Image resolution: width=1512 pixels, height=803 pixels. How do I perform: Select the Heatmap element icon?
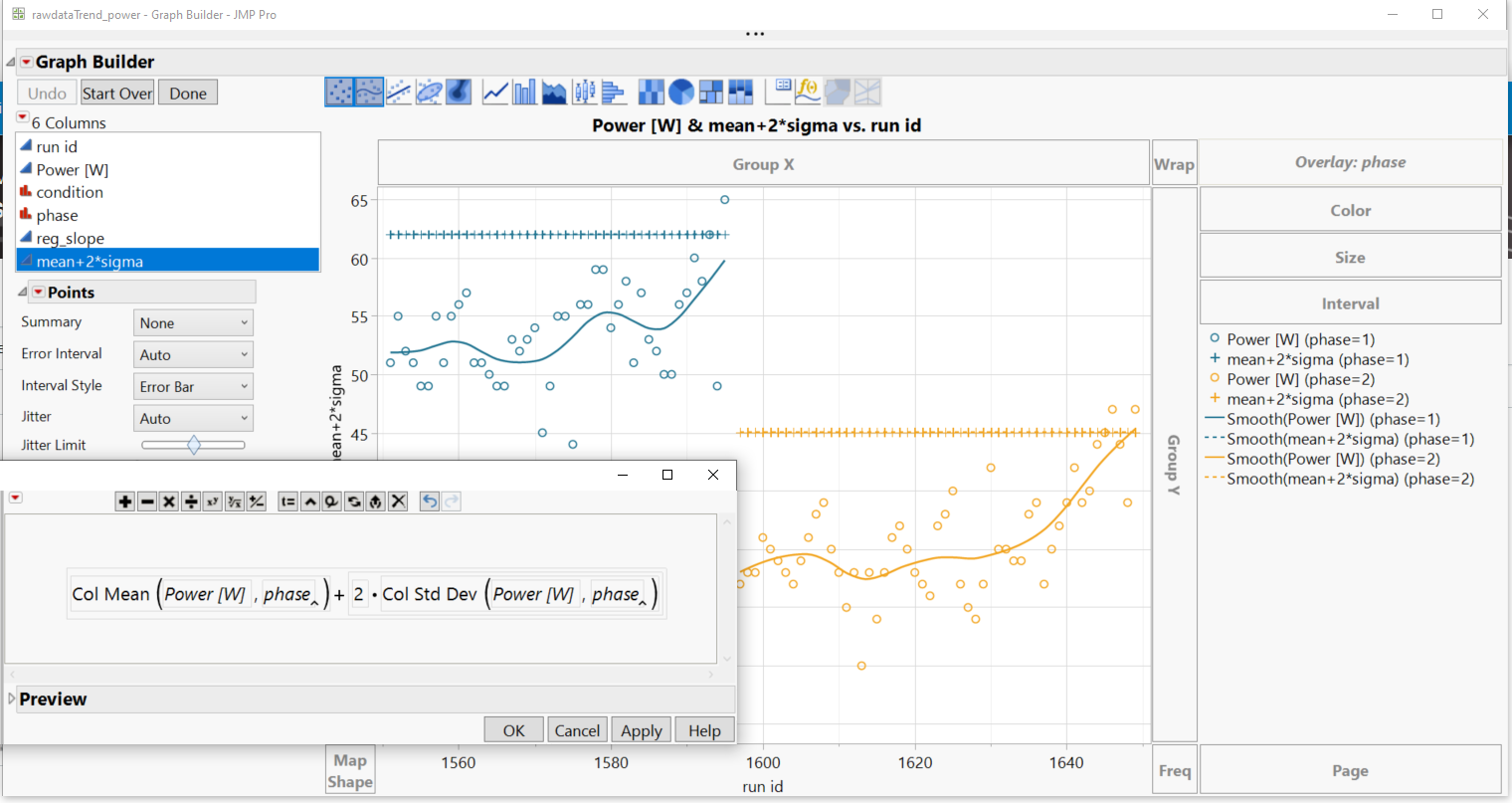pos(651,91)
